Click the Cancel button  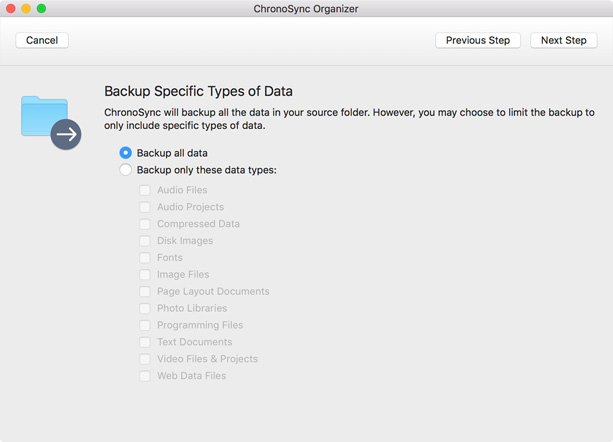click(x=42, y=40)
